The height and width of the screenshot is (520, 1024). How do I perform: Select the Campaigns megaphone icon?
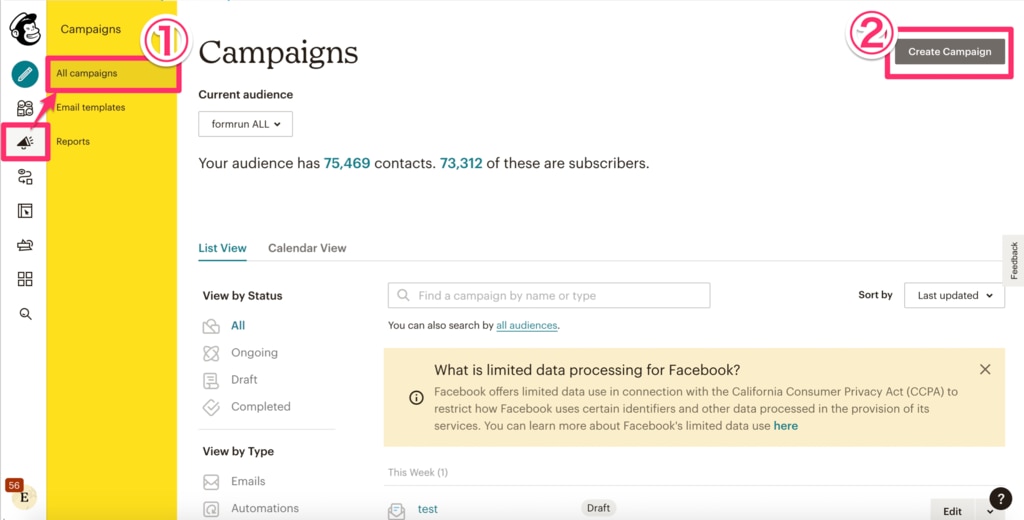click(25, 142)
